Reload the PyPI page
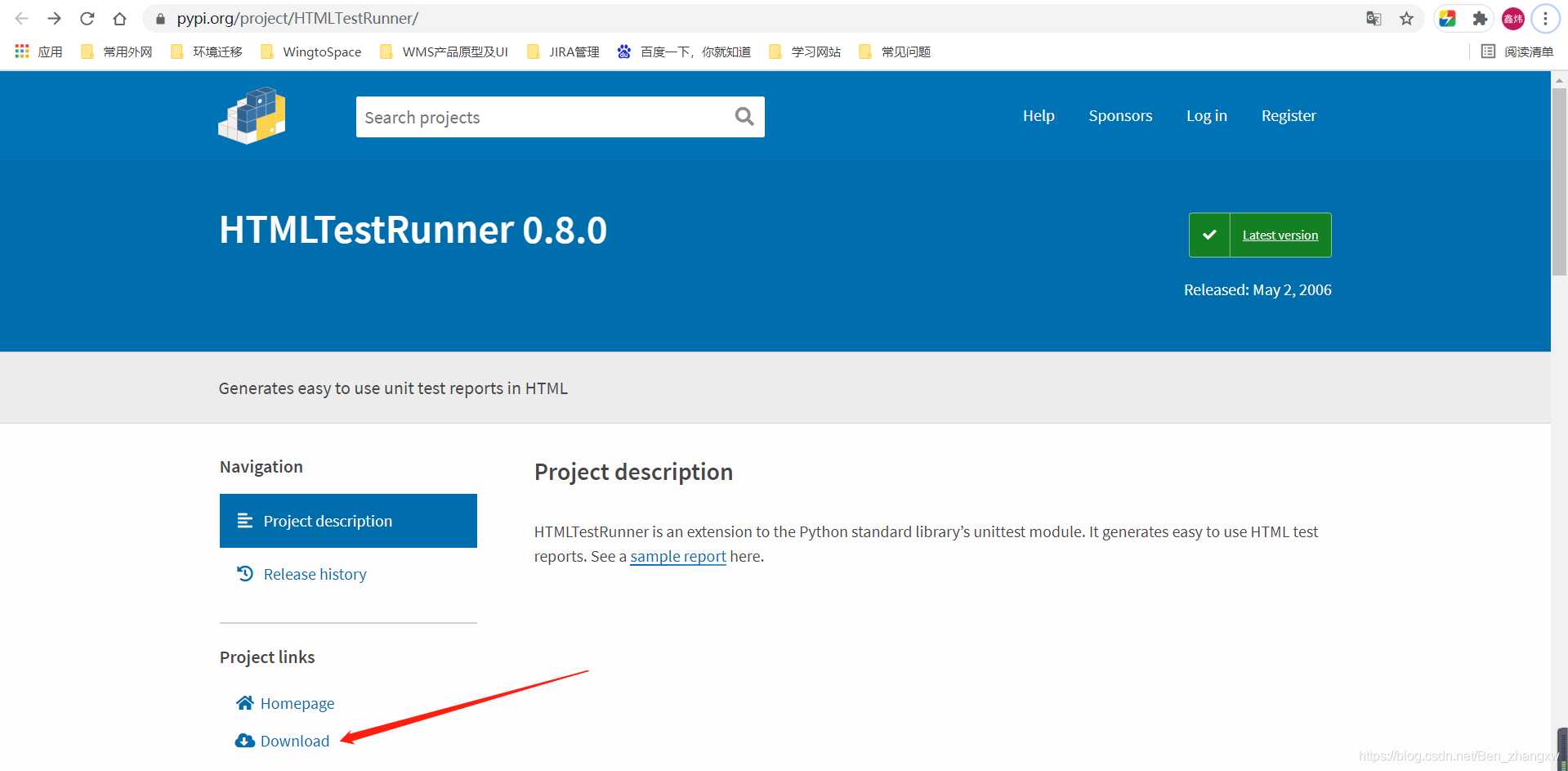Viewport: 1568px width, 771px height. pyautogui.click(x=87, y=18)
